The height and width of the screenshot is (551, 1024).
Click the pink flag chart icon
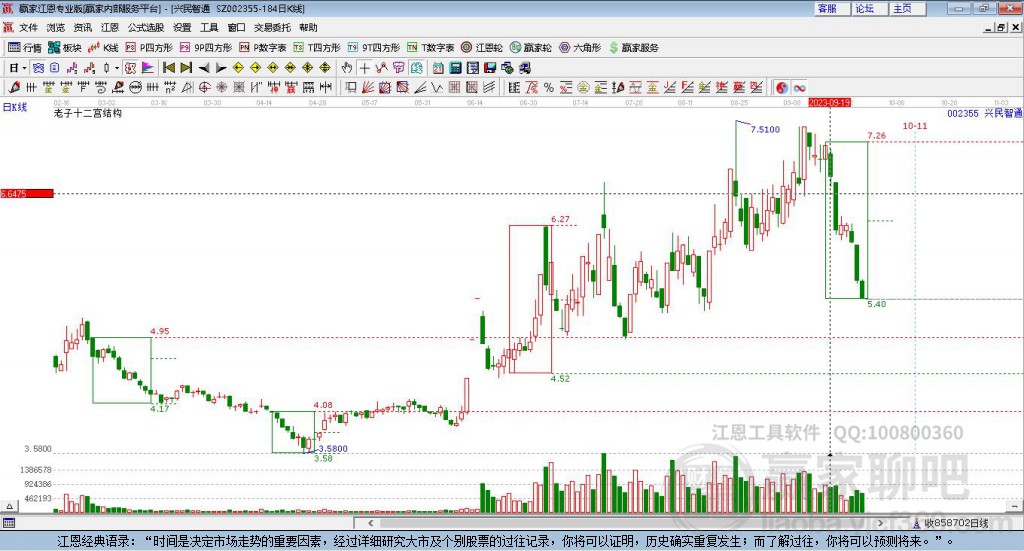coord(148,68)
